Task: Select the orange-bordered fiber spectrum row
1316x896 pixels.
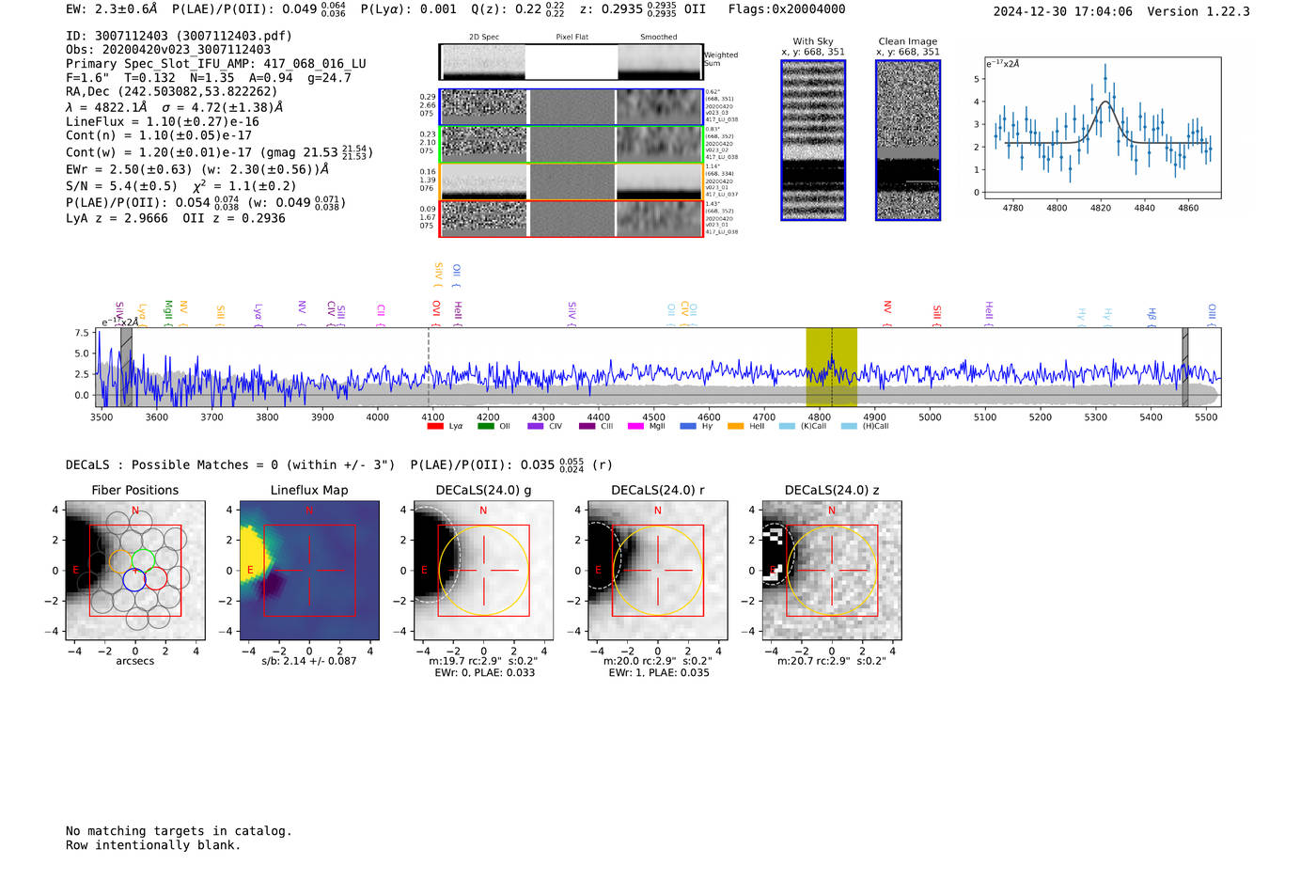Action: (x=571, y=181)
